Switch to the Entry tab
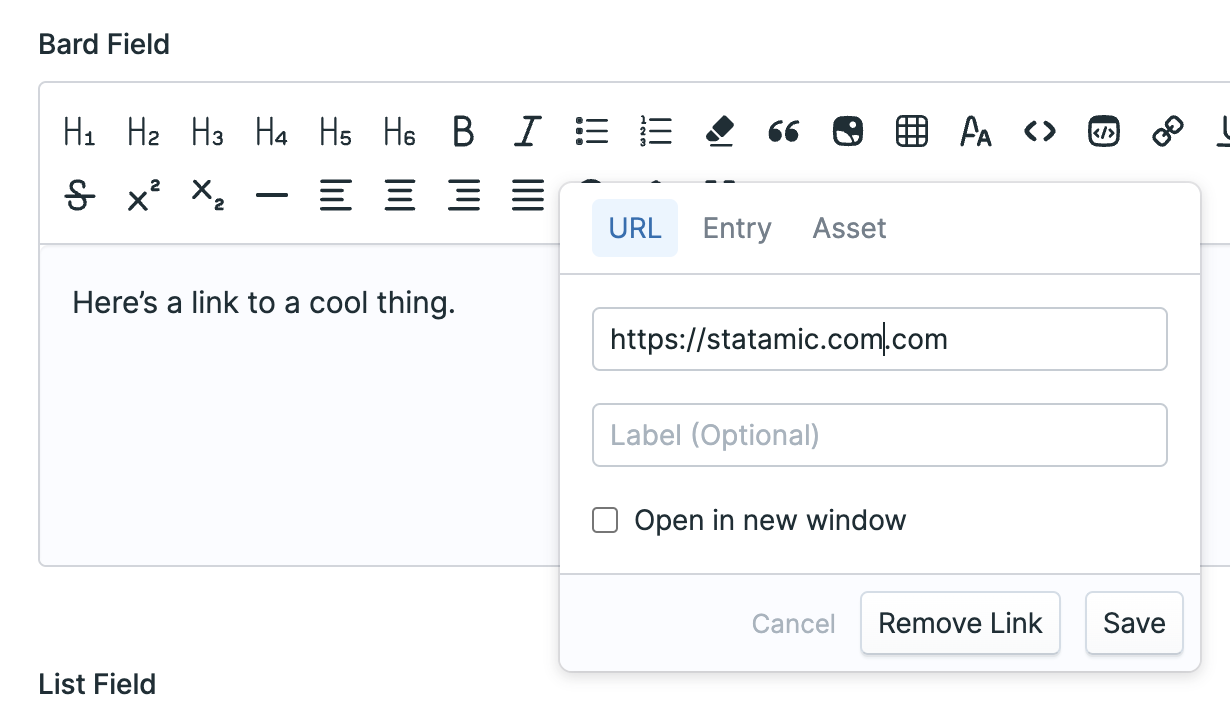The height and width of the screenshot is (718, 1230). tap(737, 228)
